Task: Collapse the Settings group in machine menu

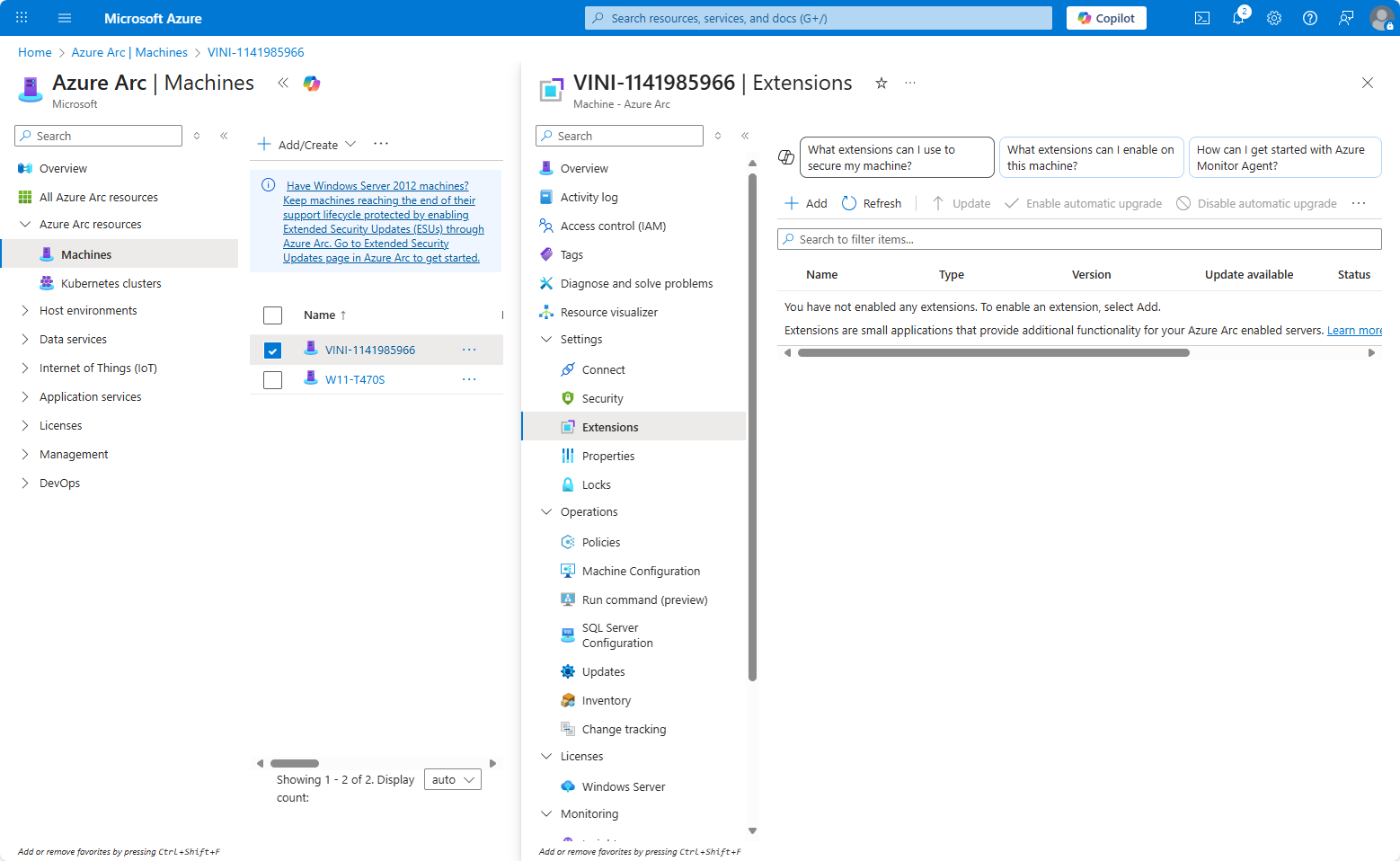Action: pos(546,340)
